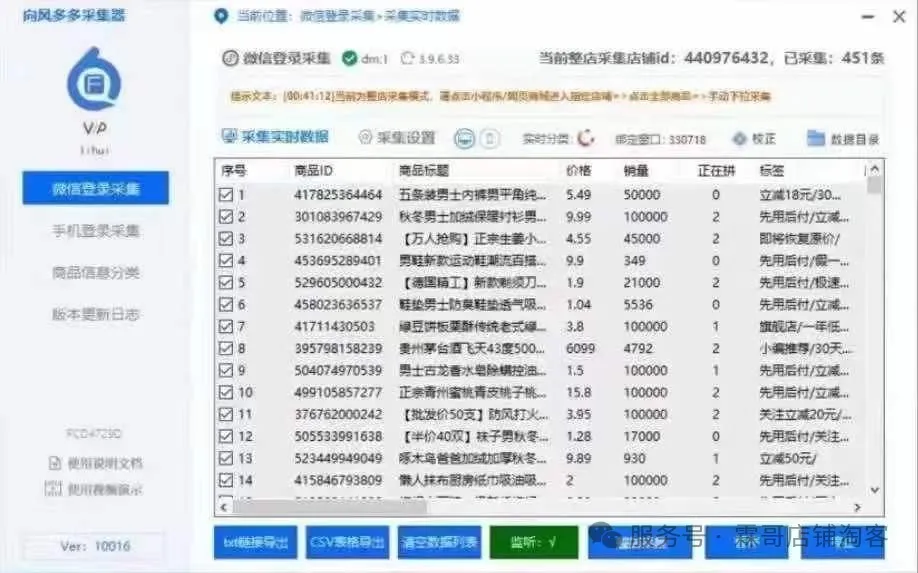918x573 pixels.
Task: Click the 采集实时数据 monitor icon
Action: [227, 137]
